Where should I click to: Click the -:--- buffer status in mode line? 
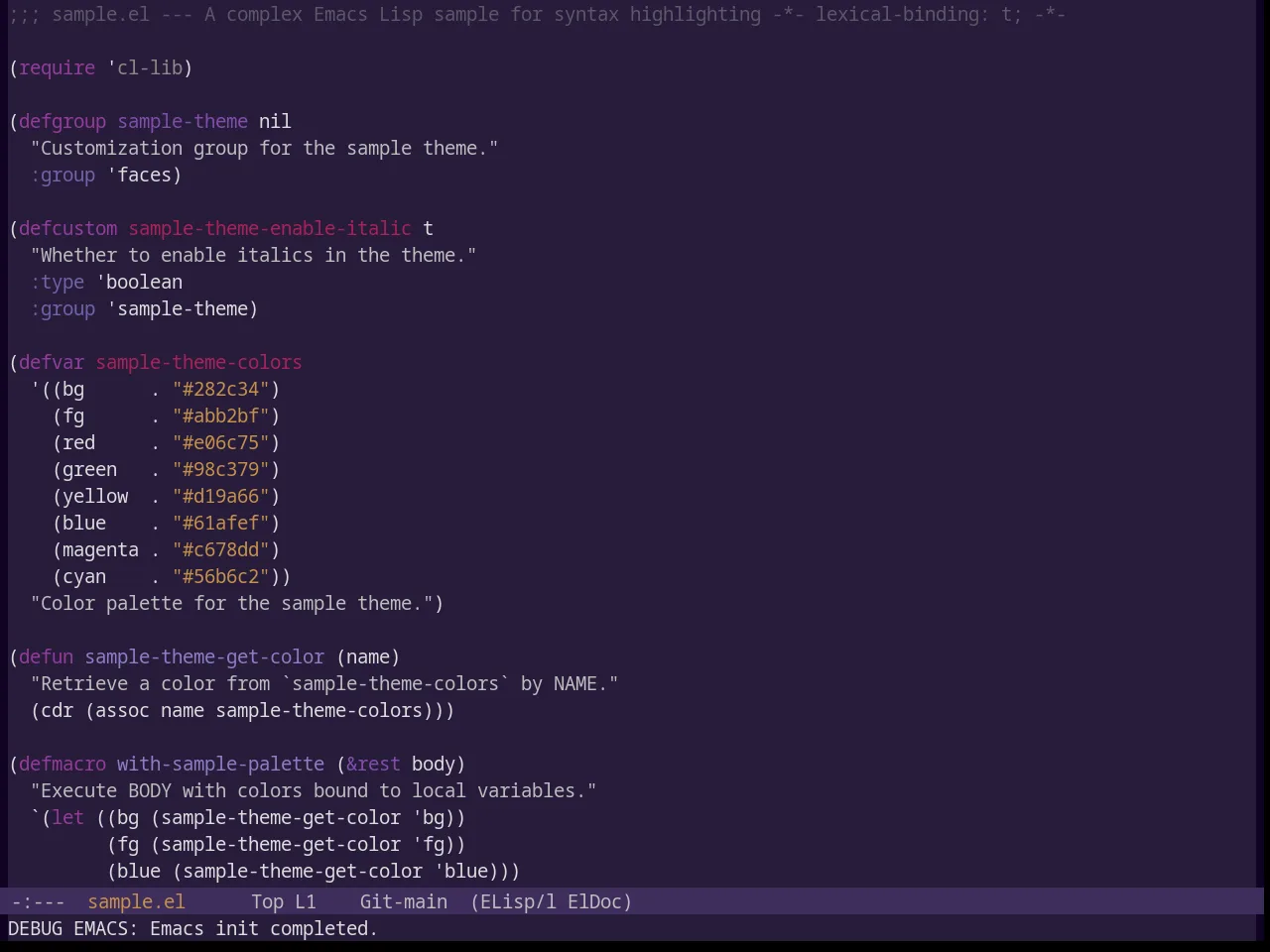click(38, 901)
